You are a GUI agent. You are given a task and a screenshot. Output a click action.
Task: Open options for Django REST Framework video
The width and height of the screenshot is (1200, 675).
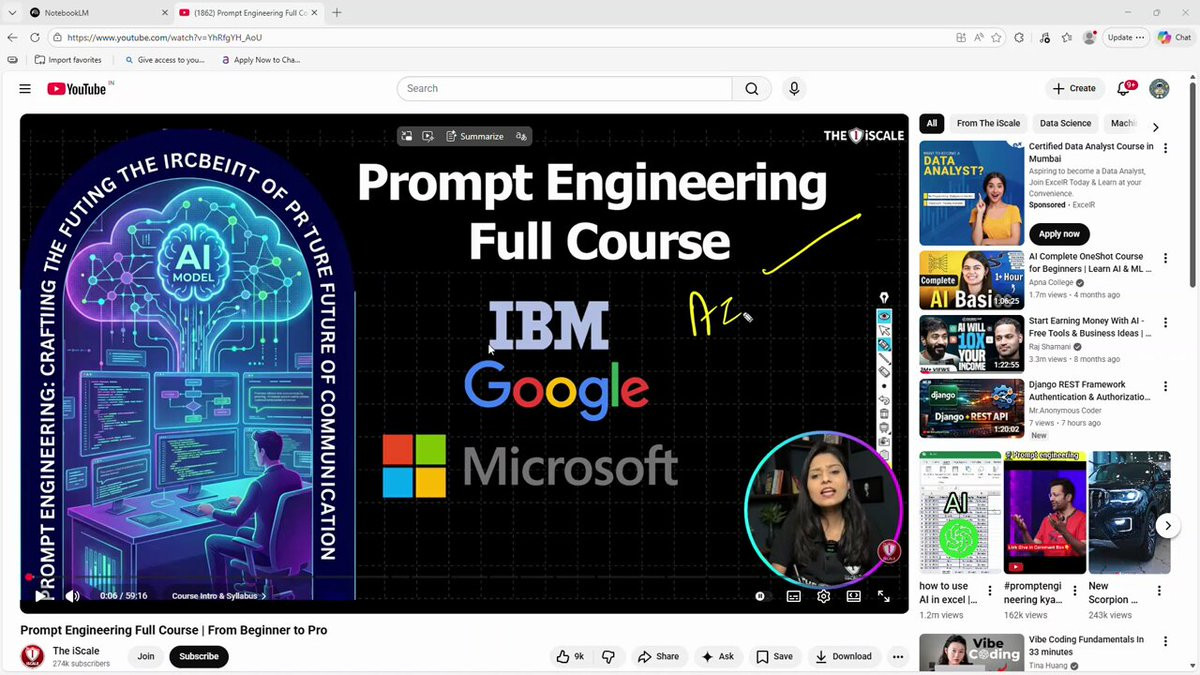tap(1165, 386)
